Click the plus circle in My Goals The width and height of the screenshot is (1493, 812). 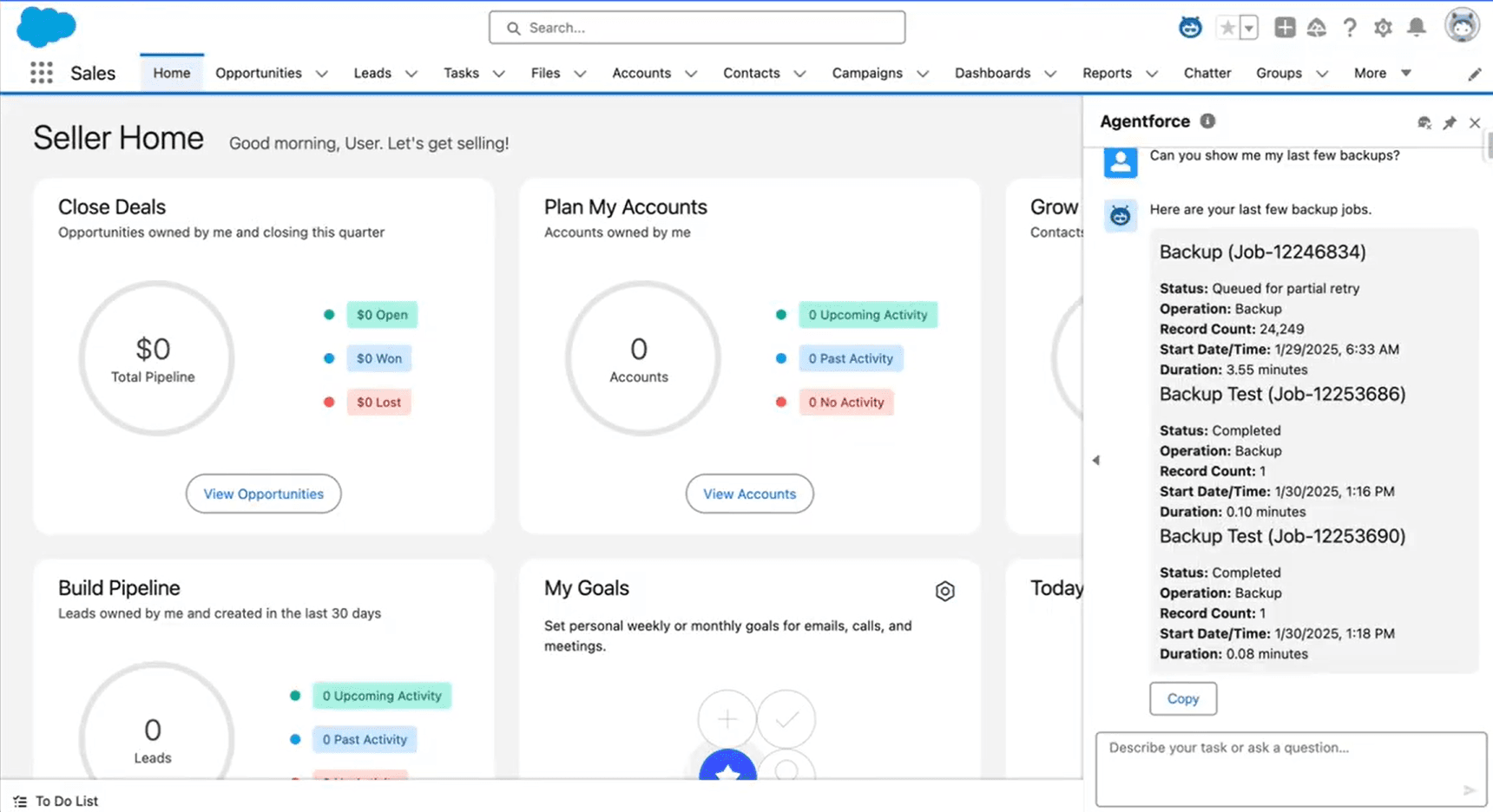click(x=727, y=718)
